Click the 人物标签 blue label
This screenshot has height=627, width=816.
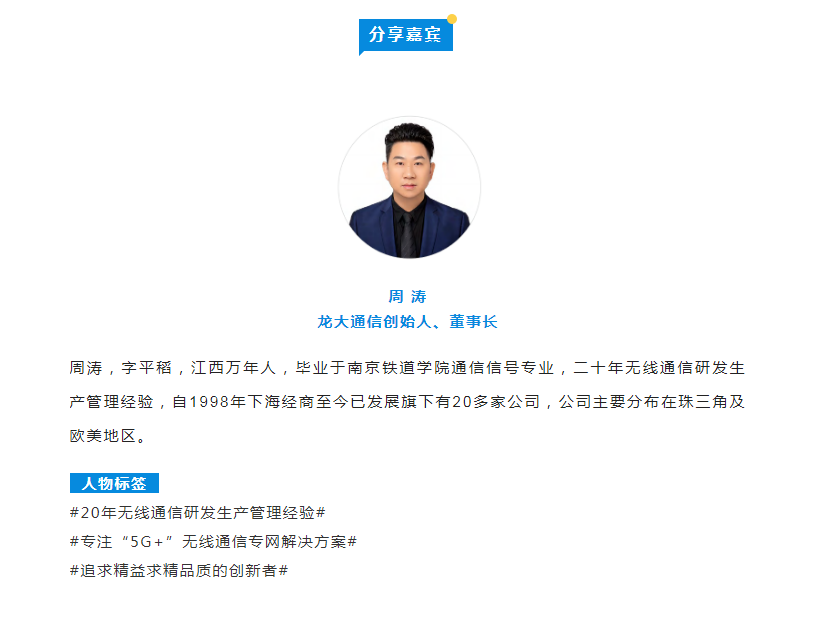point(114,483)
